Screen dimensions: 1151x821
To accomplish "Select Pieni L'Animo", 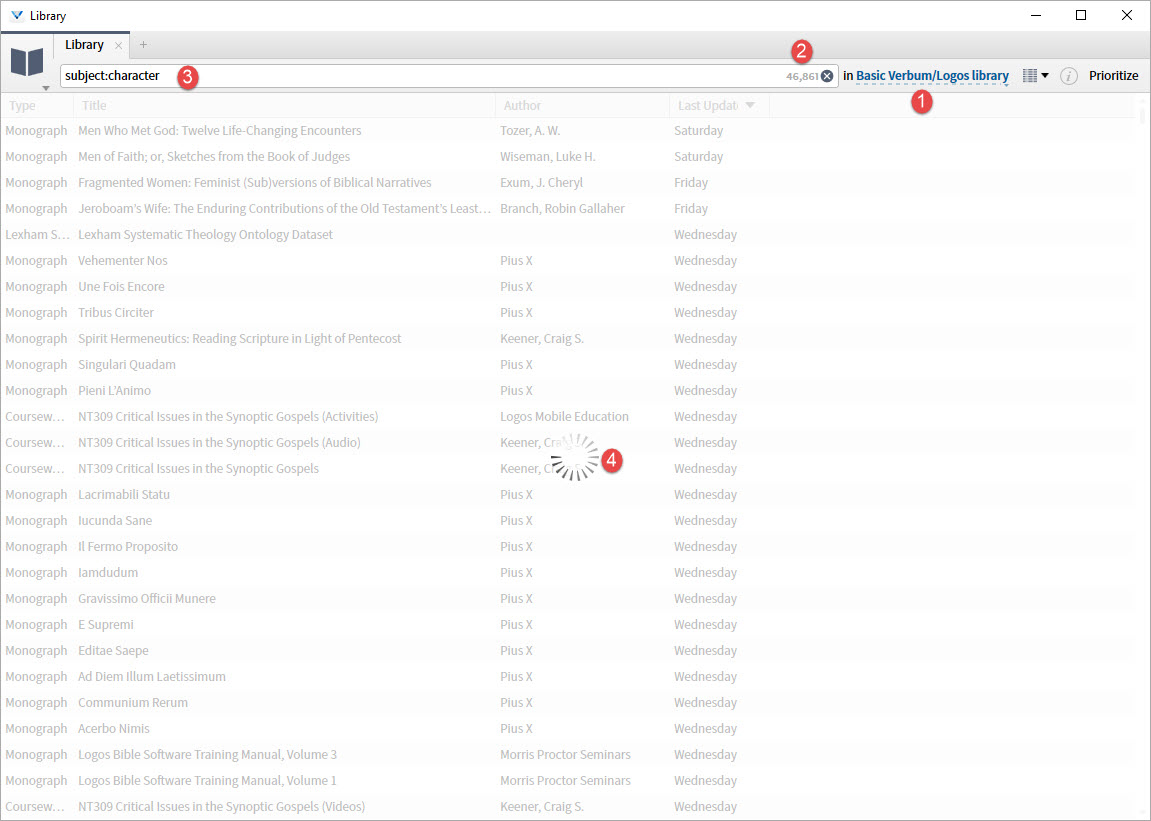I will coord(115,391).
